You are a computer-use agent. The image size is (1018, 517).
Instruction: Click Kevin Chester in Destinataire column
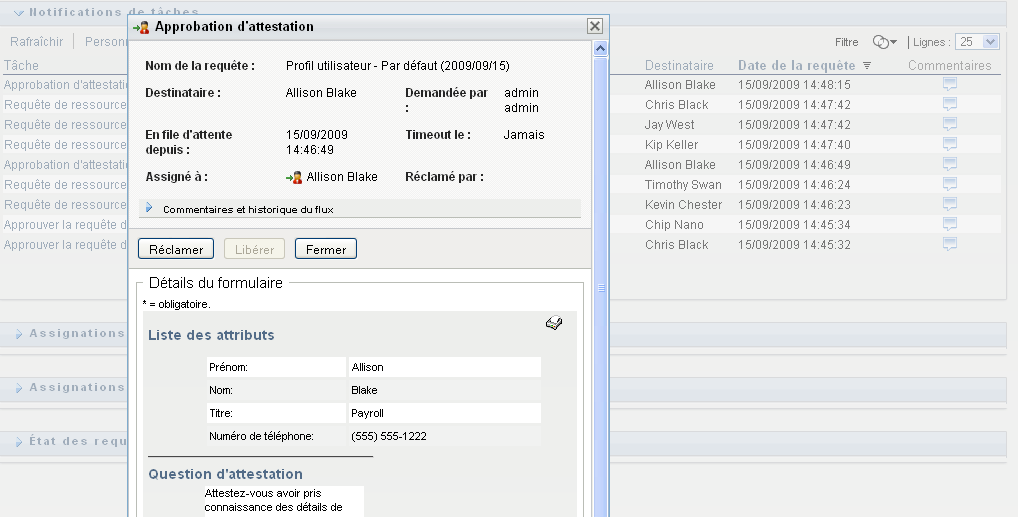684,205
